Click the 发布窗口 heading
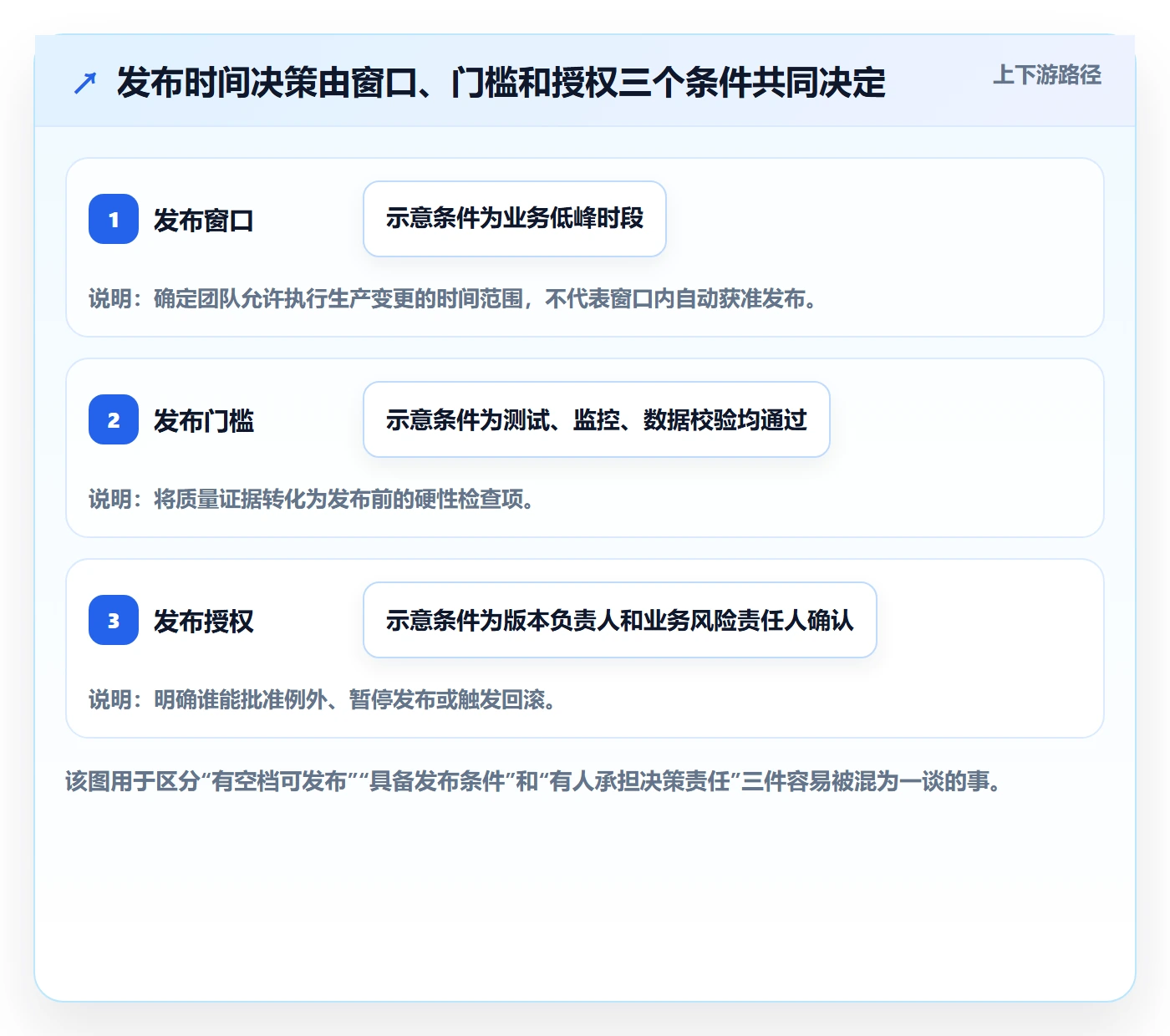This screenshot has height=1036, width=1170. pyautogui.click(x=204, y=221)
